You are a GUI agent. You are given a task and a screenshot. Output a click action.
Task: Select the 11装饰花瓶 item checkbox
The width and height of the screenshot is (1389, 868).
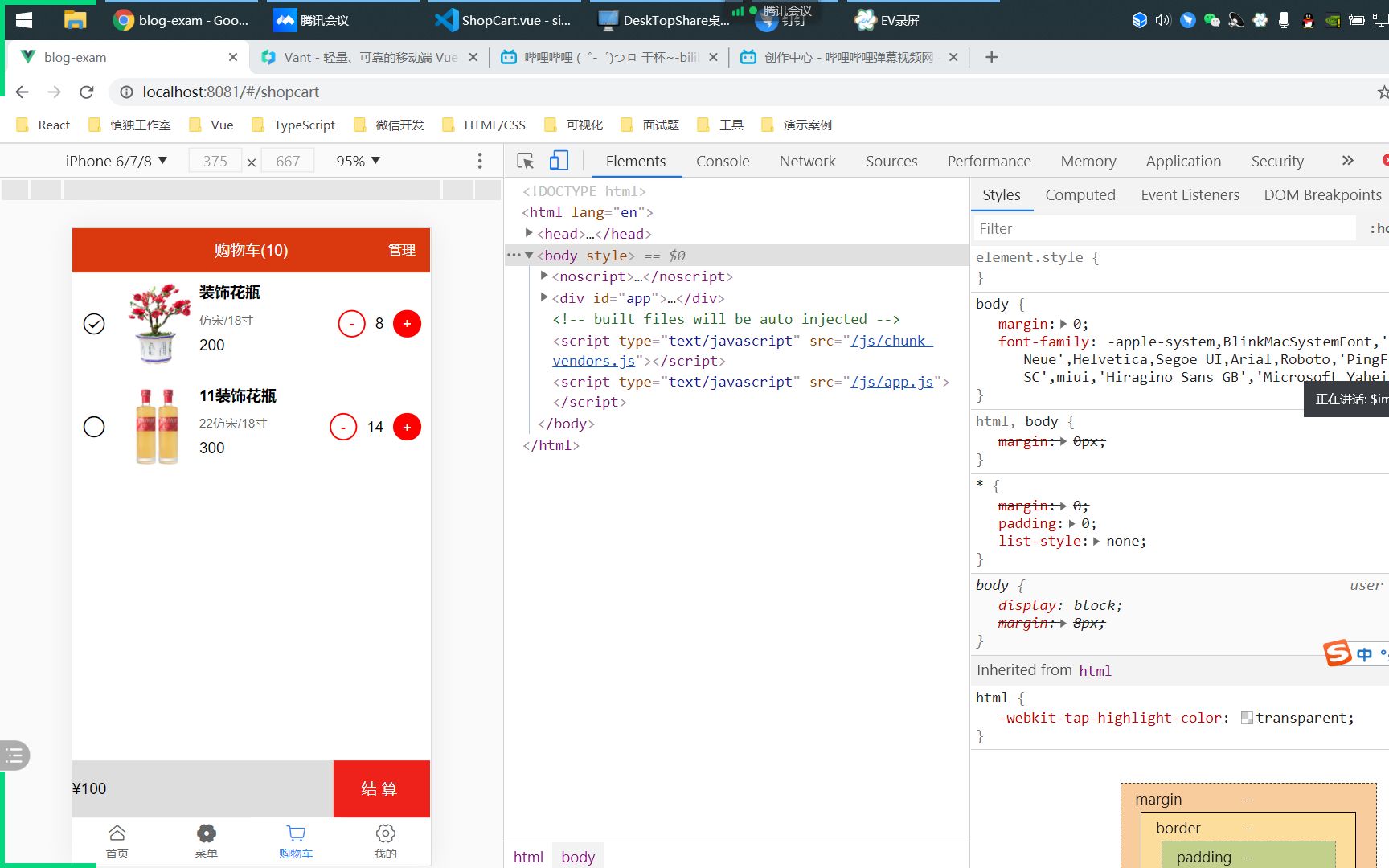pos(94,427)
